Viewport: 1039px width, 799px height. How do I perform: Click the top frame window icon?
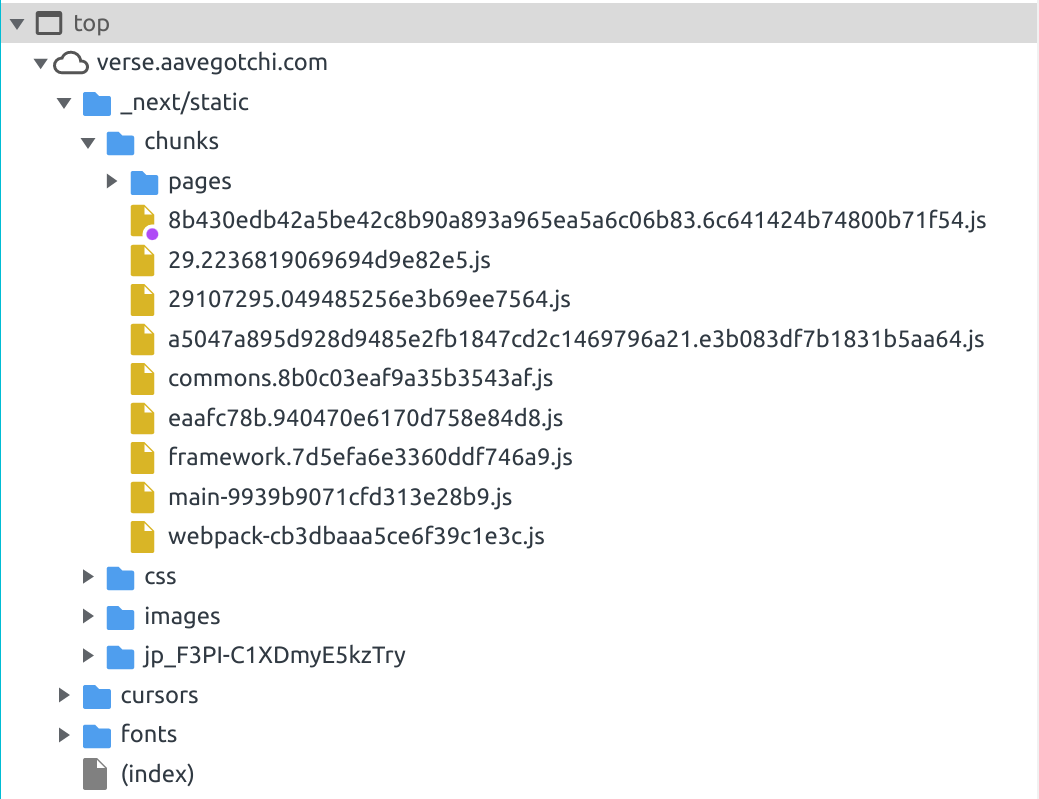tap(48, 22)
